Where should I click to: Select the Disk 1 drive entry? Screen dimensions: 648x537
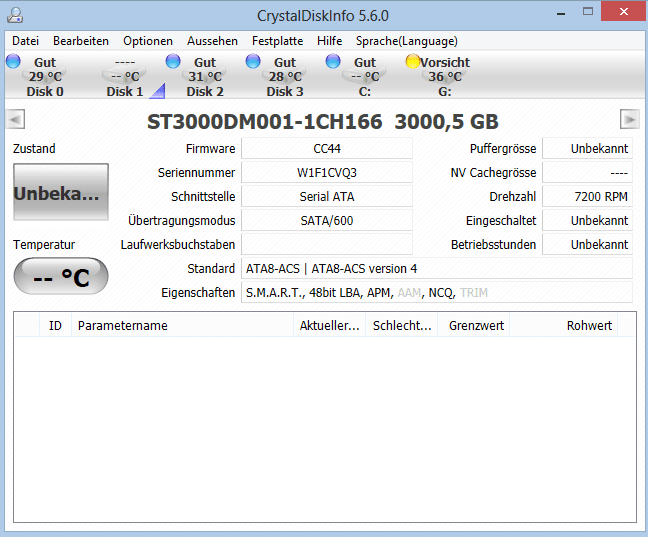[x=125, y=76]
